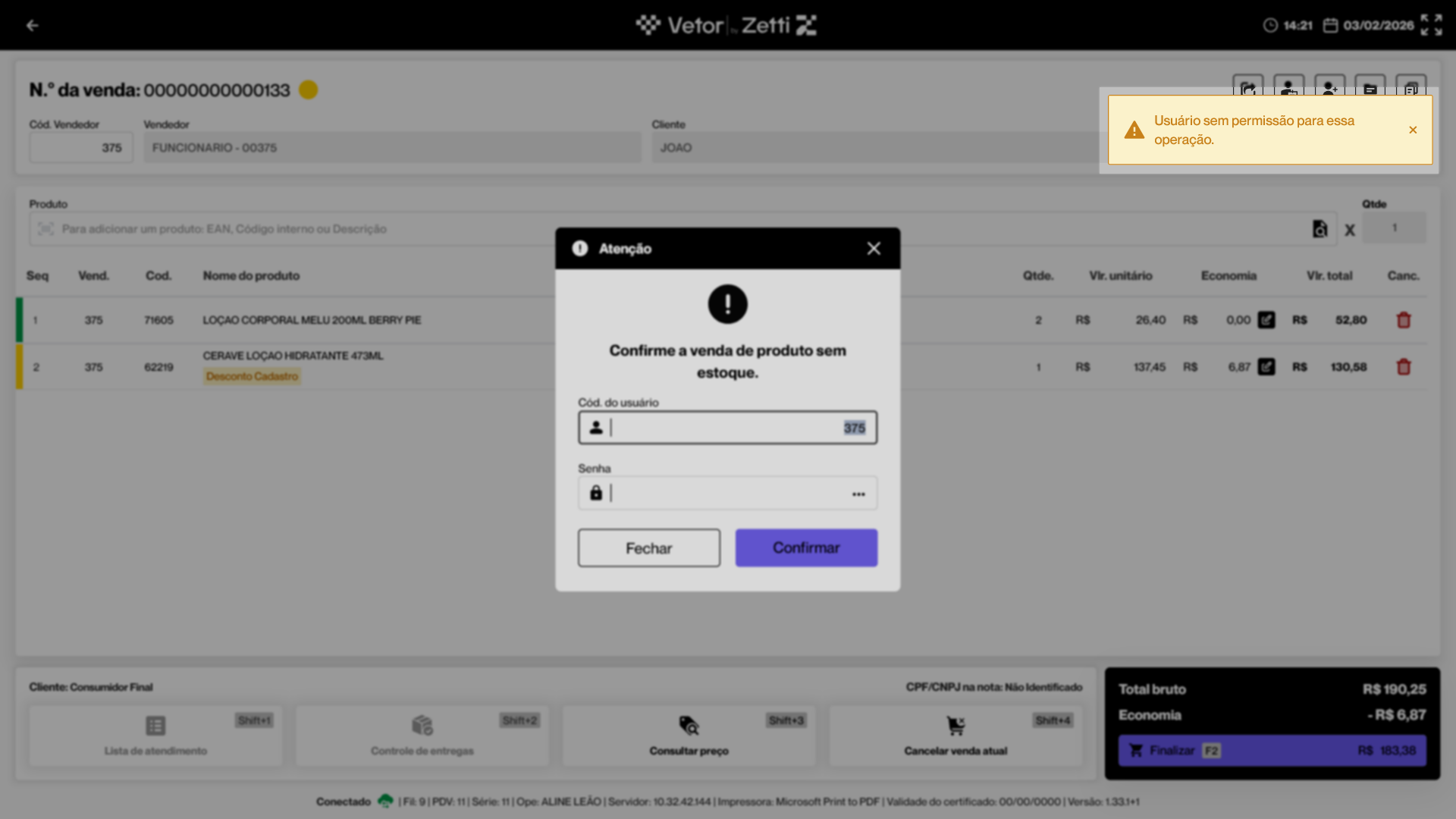Screen dimensions: 1456x819
Task: Edit discount icon on CERAVE row
Action: [1266, 367]
